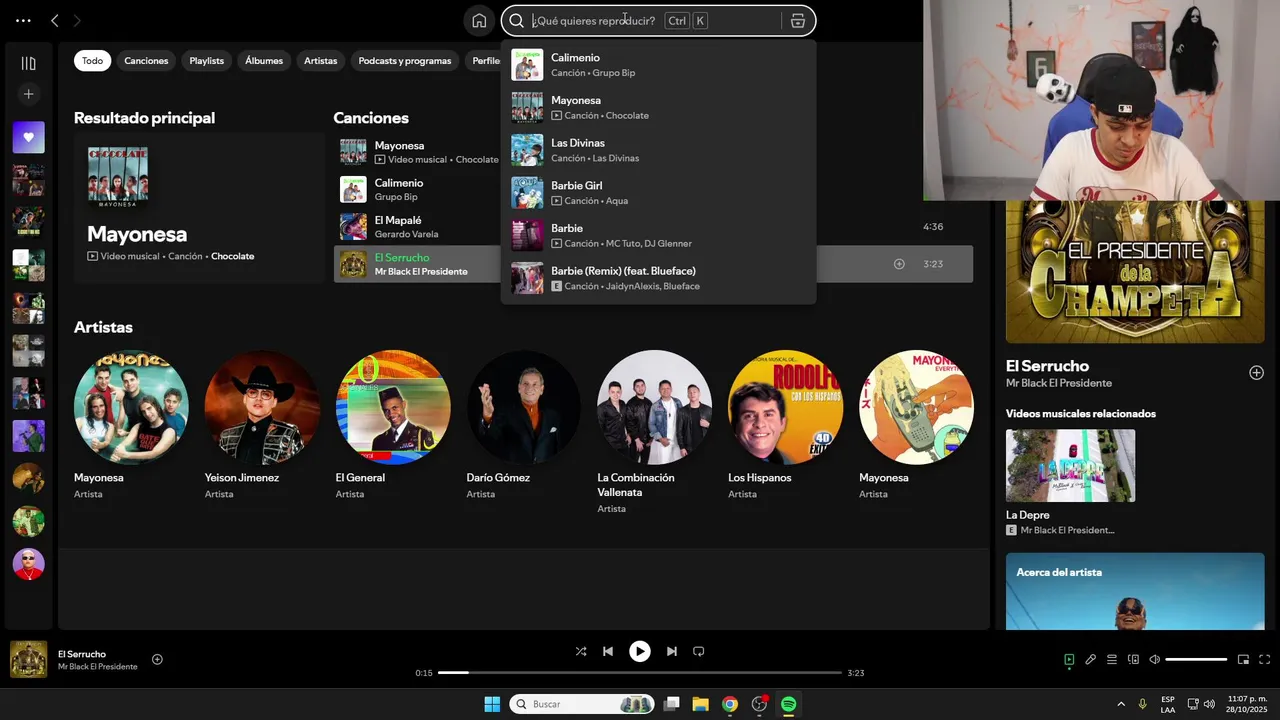This screenshot has width=1280, height=720.
Task: Show hidden tray icons chevron
Action: pos(1121,704)
